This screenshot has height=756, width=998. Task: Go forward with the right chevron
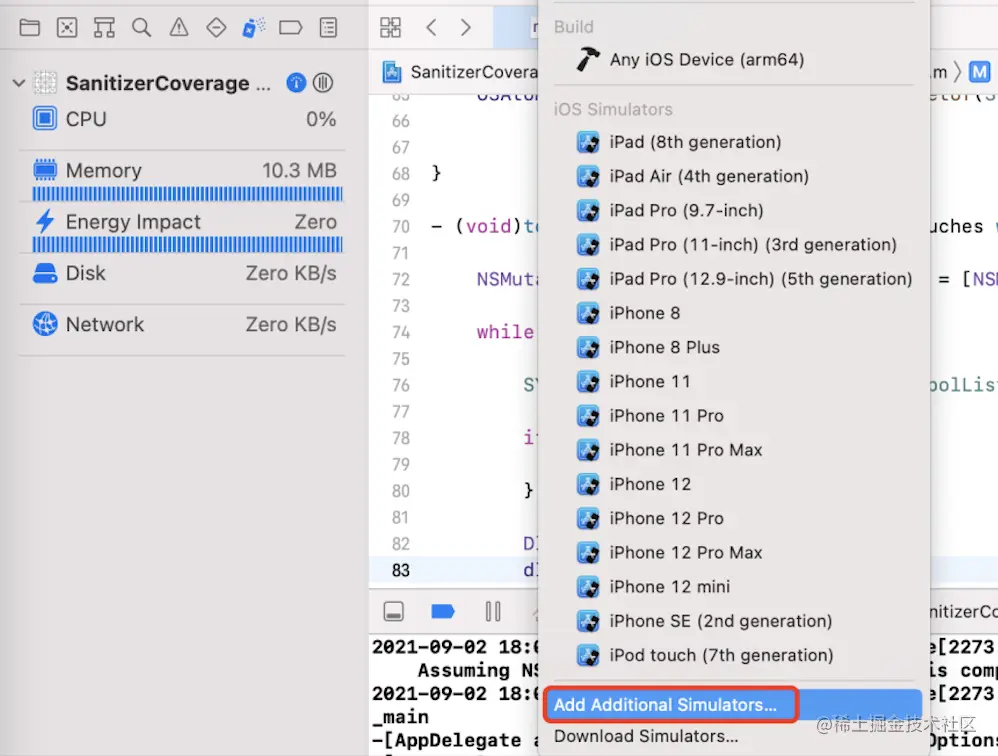click(466, 27)
